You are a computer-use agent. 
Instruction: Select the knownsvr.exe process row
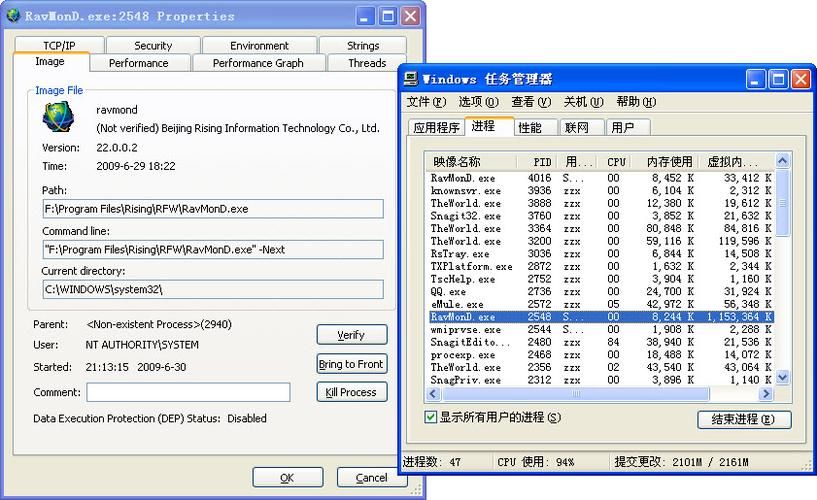click(601, 191)
